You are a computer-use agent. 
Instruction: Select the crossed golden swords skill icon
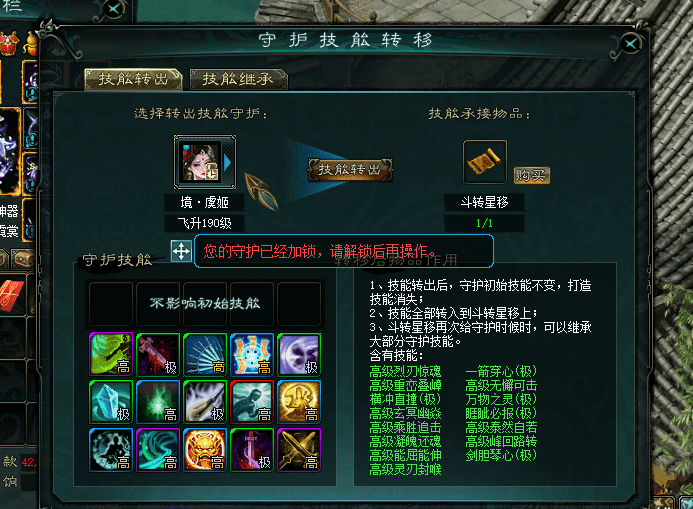(x=299, y=449)
